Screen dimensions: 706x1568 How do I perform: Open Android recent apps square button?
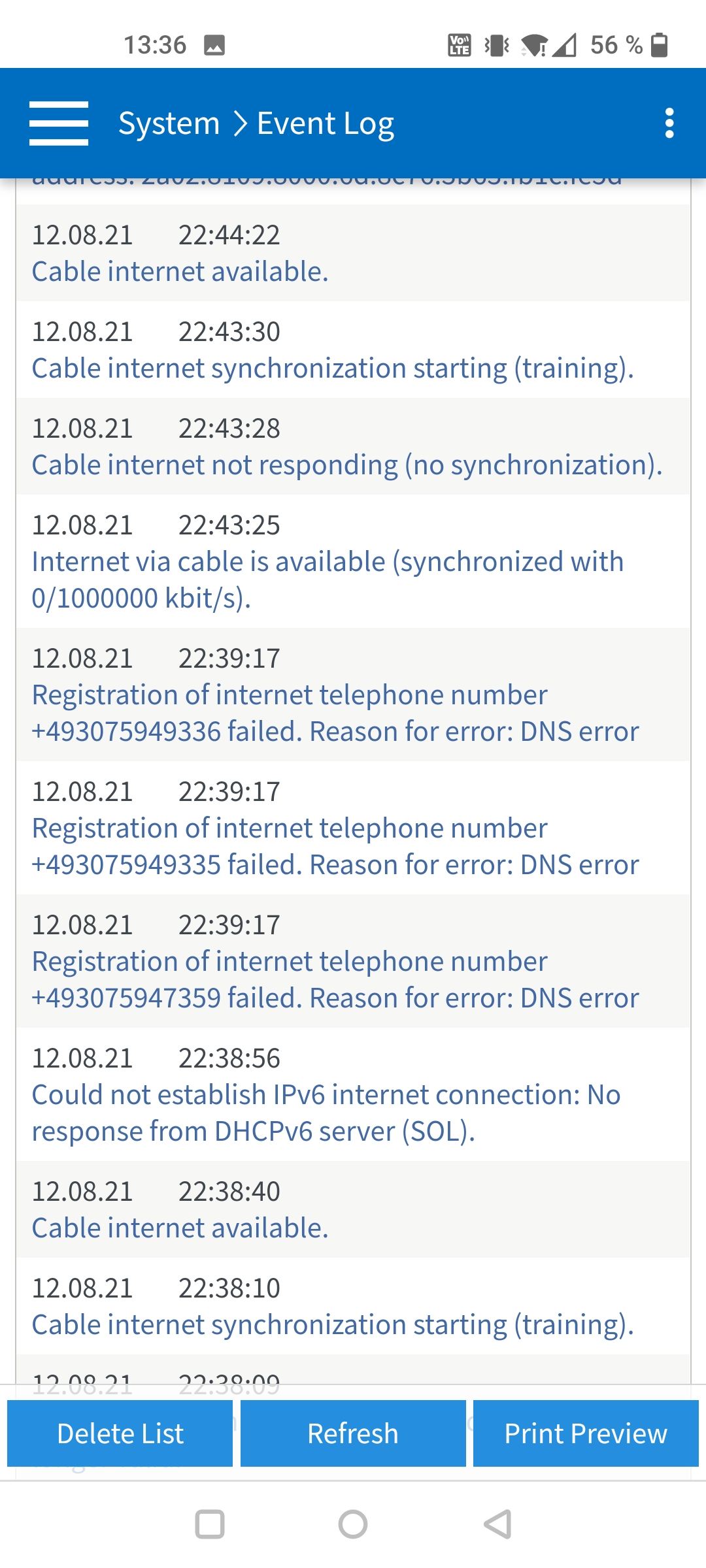coord(210,1524)
